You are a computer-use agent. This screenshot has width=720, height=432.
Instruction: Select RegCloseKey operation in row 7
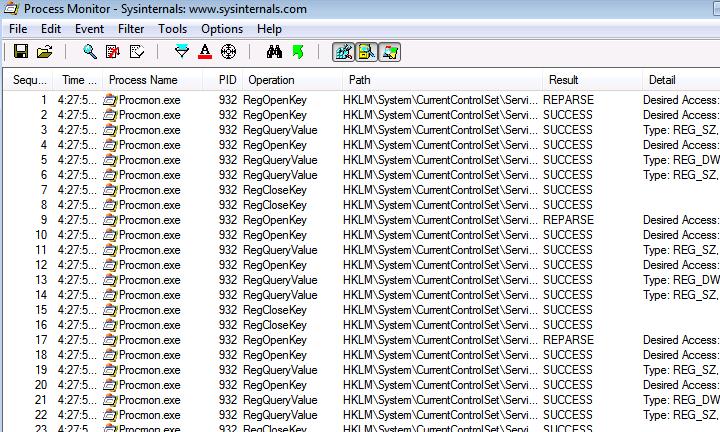(x=275, y=190)
